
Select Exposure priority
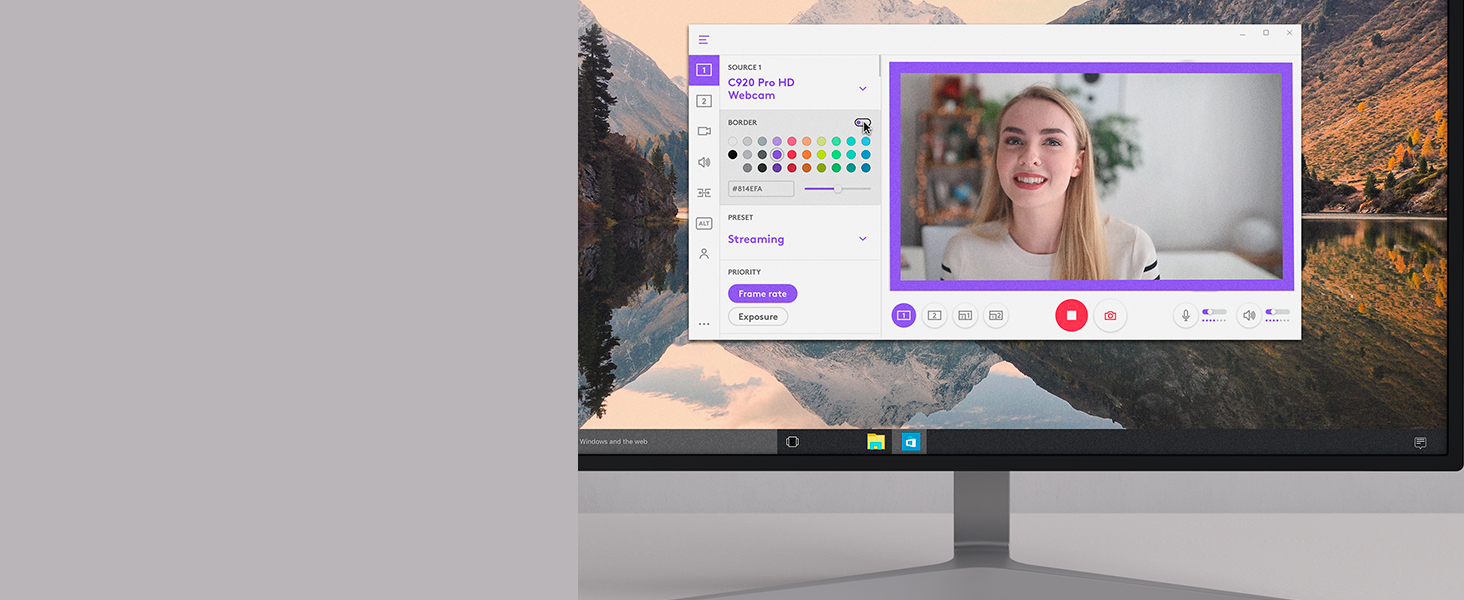[758, 317]
